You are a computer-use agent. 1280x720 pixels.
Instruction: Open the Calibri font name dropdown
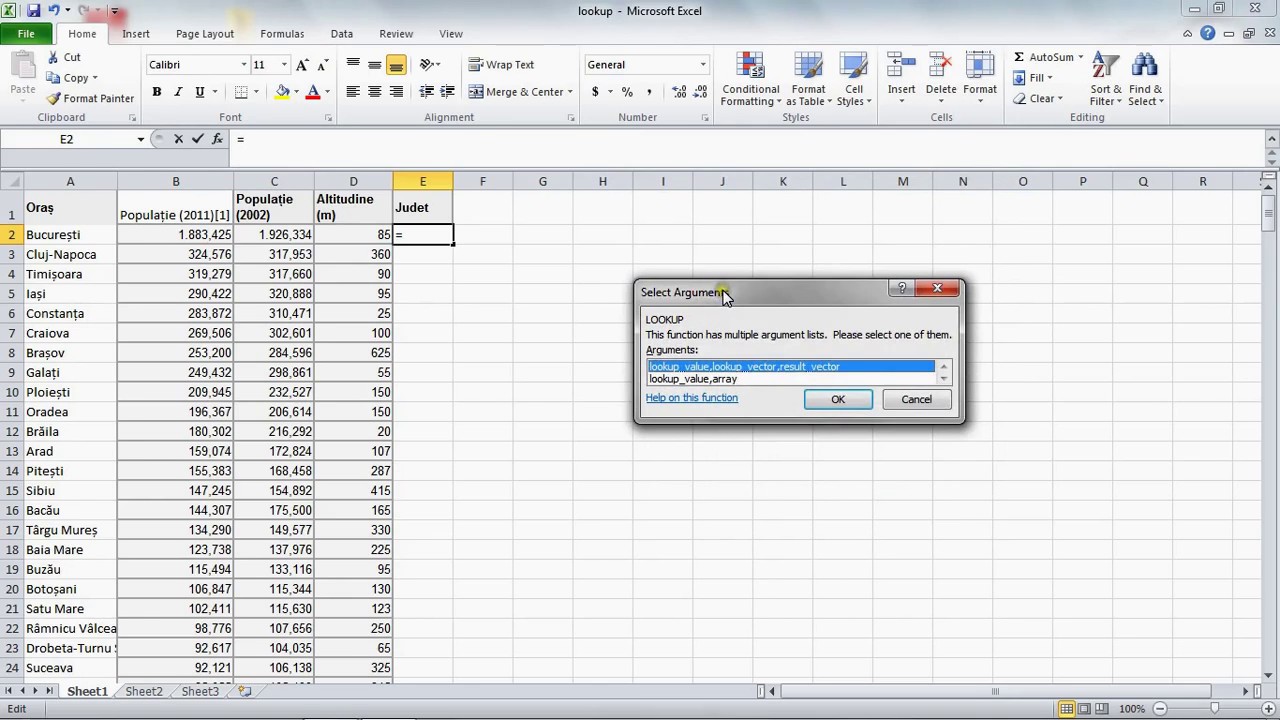243,65
